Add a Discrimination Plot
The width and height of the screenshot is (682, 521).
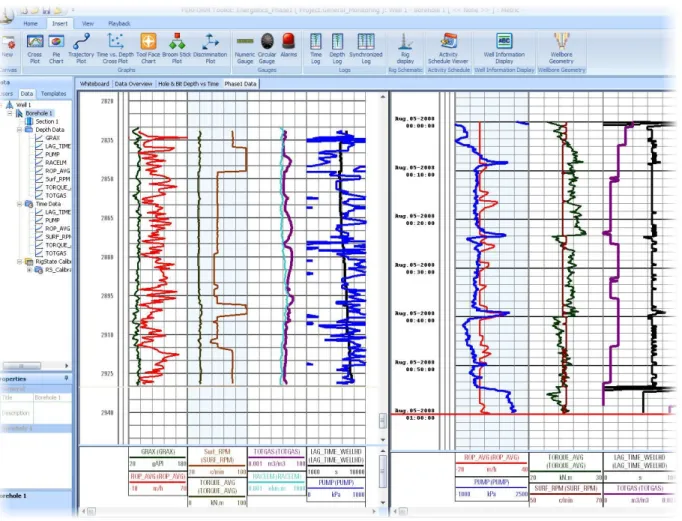pos(210,48)
